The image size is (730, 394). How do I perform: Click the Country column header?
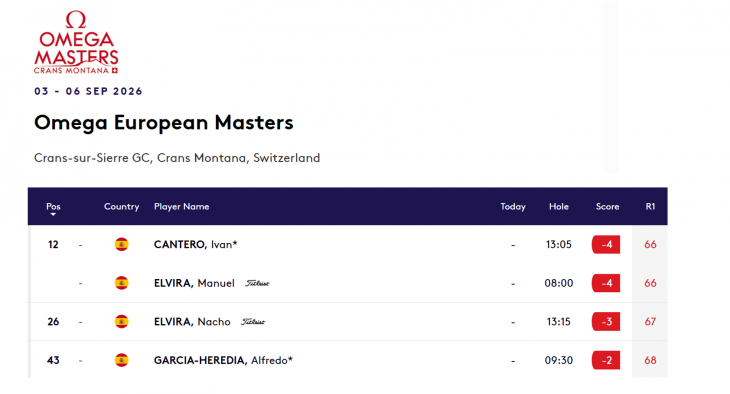[x=122, y=206]
